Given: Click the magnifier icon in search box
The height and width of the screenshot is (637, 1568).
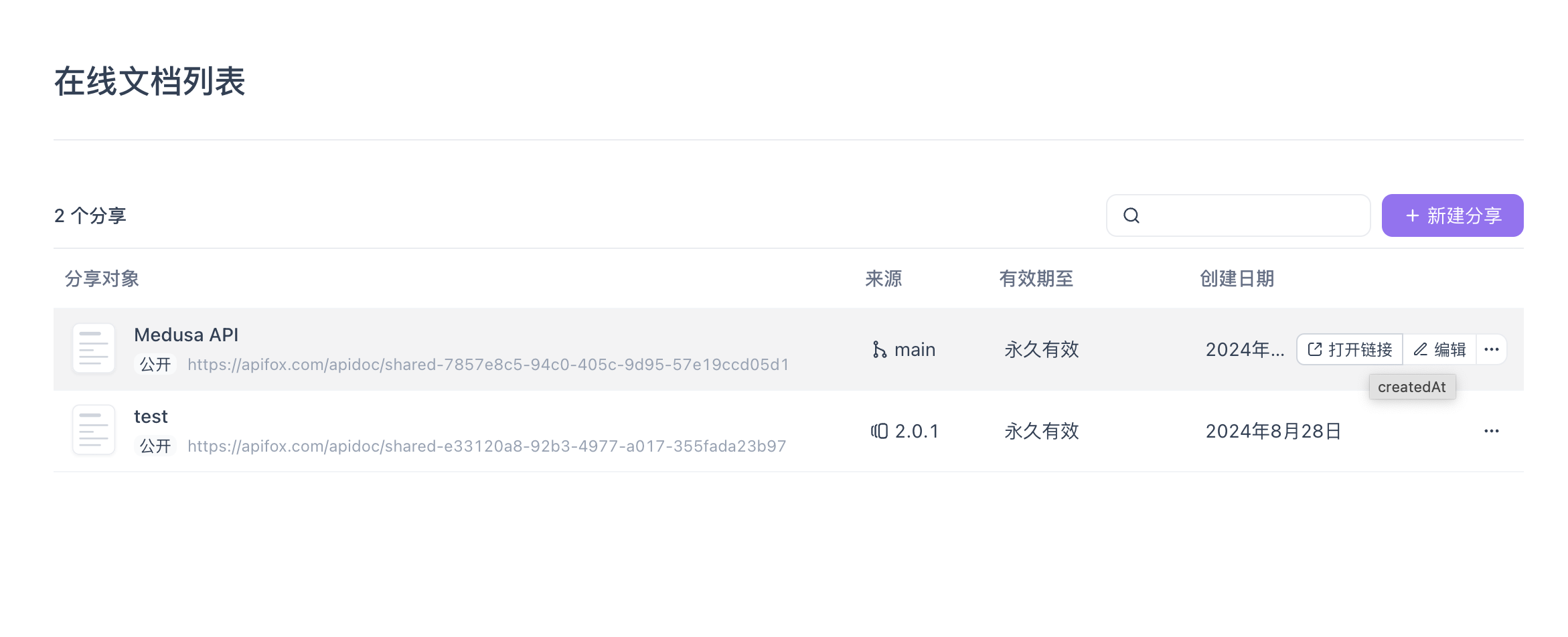Looking at the screenshot, I should (x=1131, y=215).
